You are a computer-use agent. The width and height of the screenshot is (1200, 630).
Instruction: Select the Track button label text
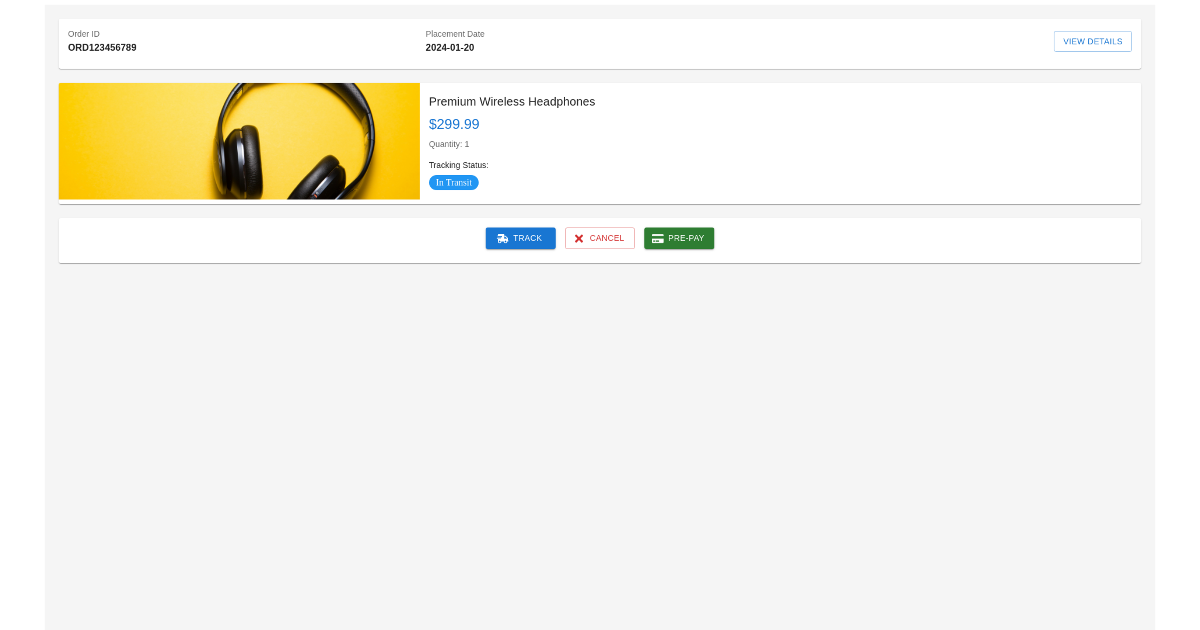pos(527,239)
